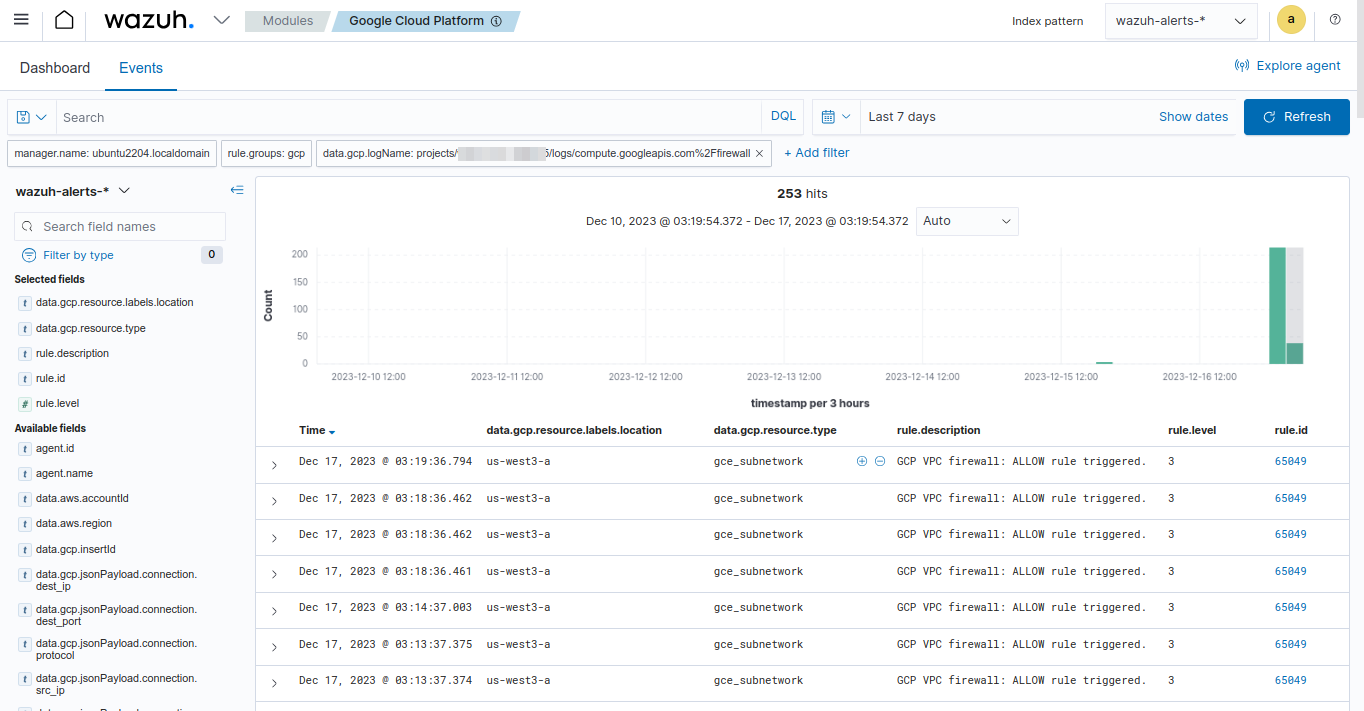Open the sidebar wazuh-alerts-* index chevron
Viewport: 1364px width, 711px height.
[124, 191]
